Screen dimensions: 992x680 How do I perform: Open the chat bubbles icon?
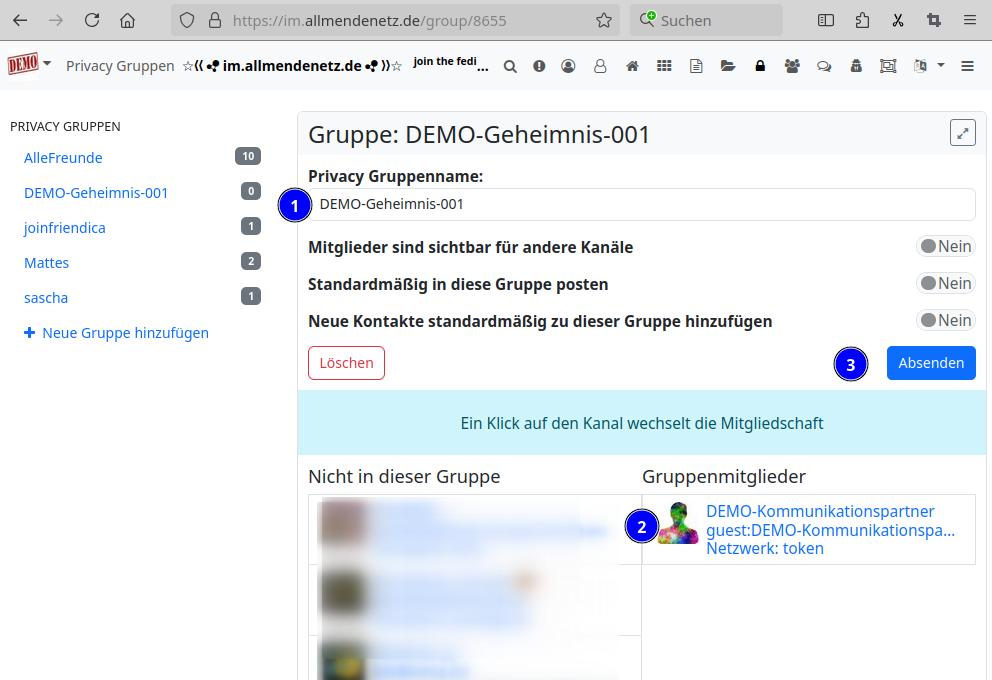(x=824, y=66)
